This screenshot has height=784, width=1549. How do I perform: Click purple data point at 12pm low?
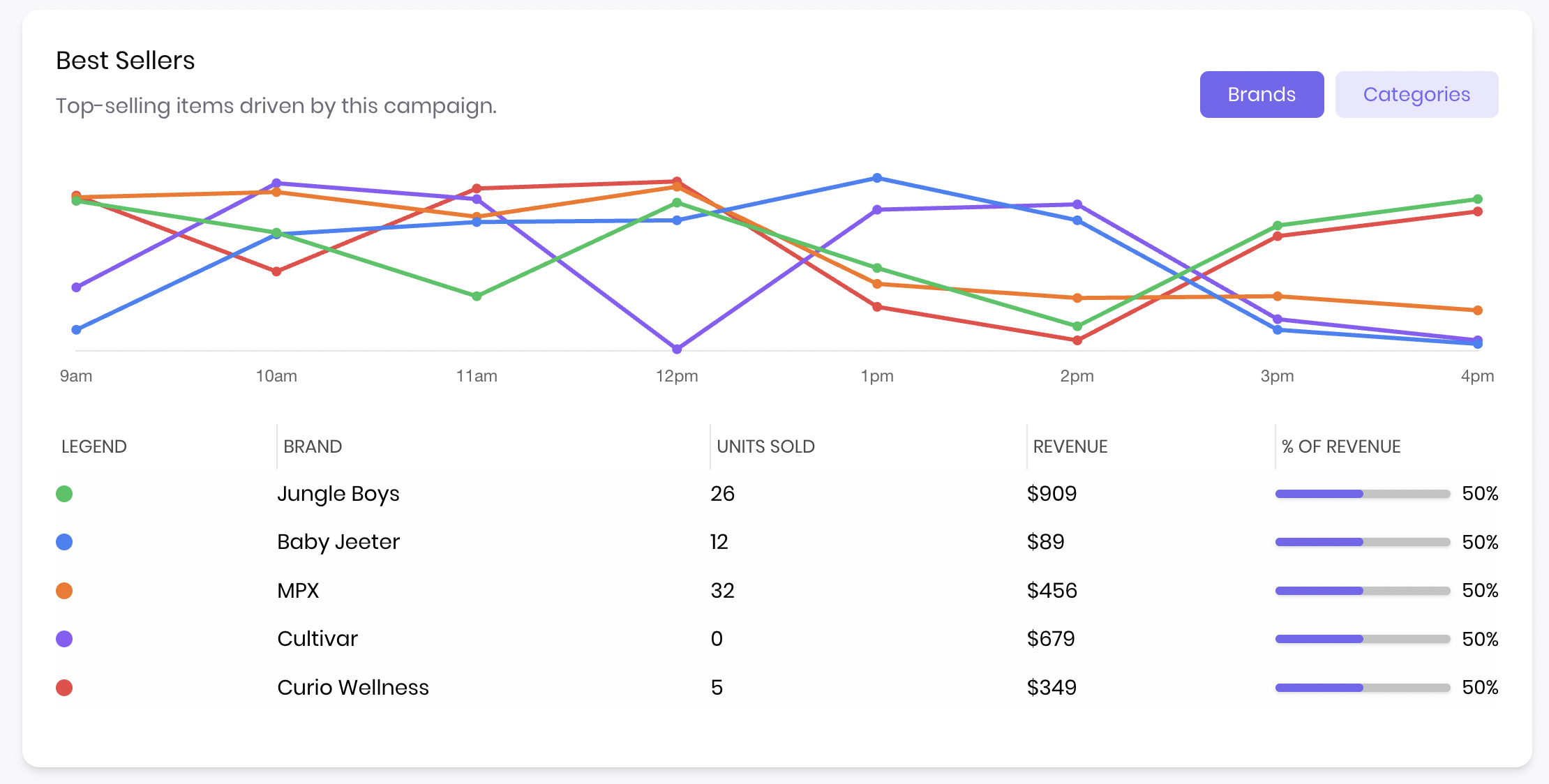(x=677, y=349)
